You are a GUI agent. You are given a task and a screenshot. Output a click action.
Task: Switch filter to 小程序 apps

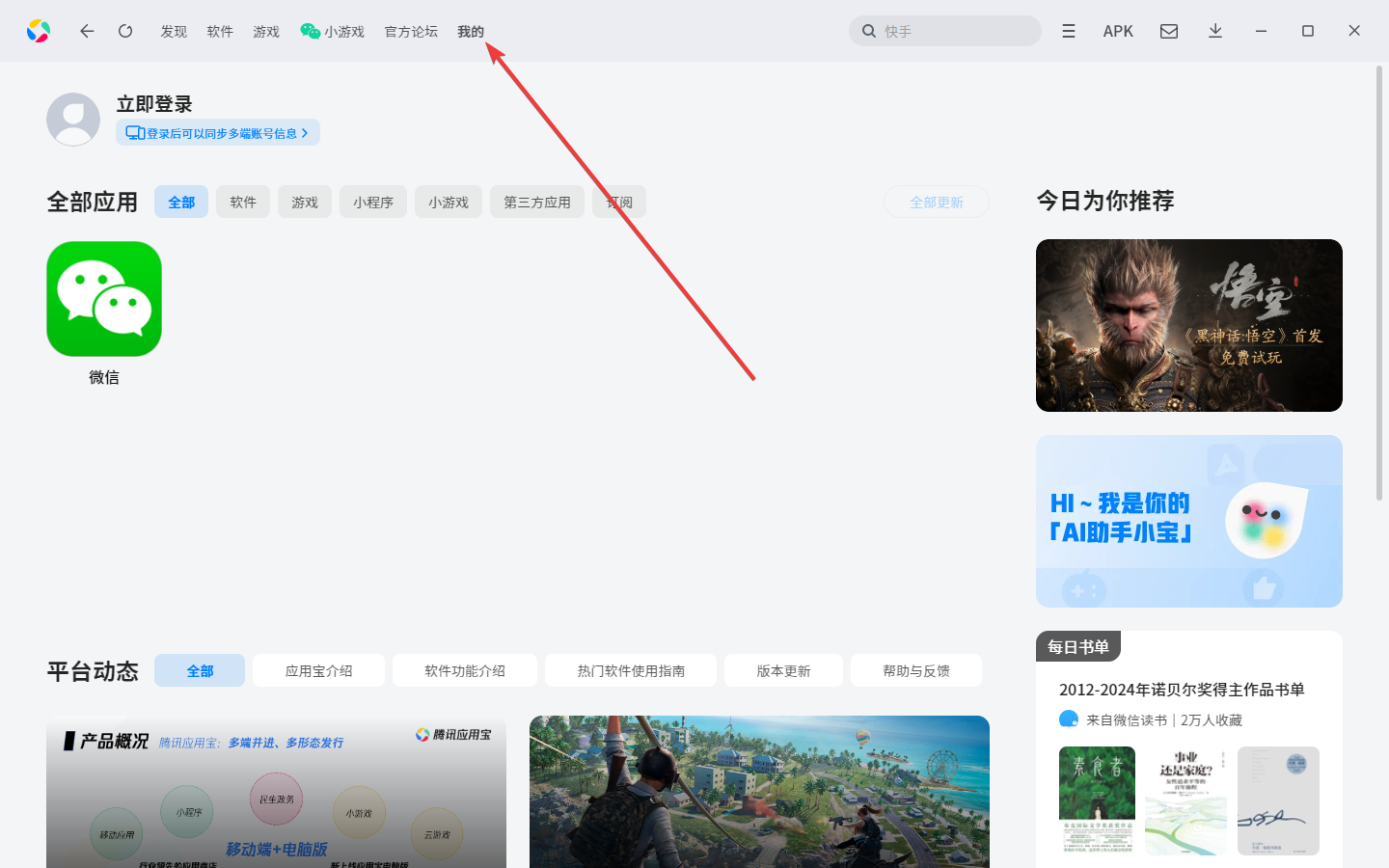click(372, 202)
